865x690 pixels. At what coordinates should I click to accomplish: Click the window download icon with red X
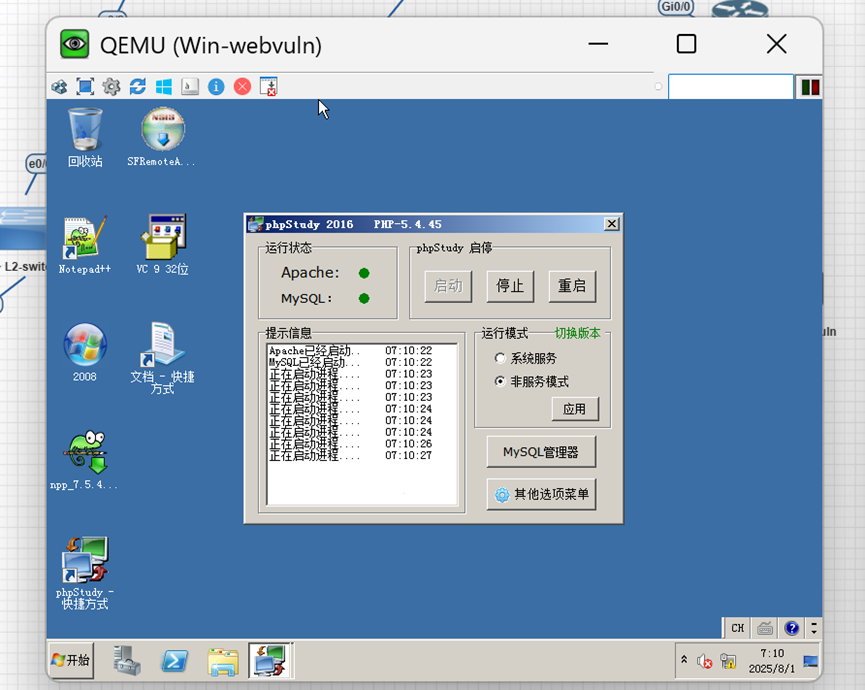pyautogui.click(x=269, y=87)
